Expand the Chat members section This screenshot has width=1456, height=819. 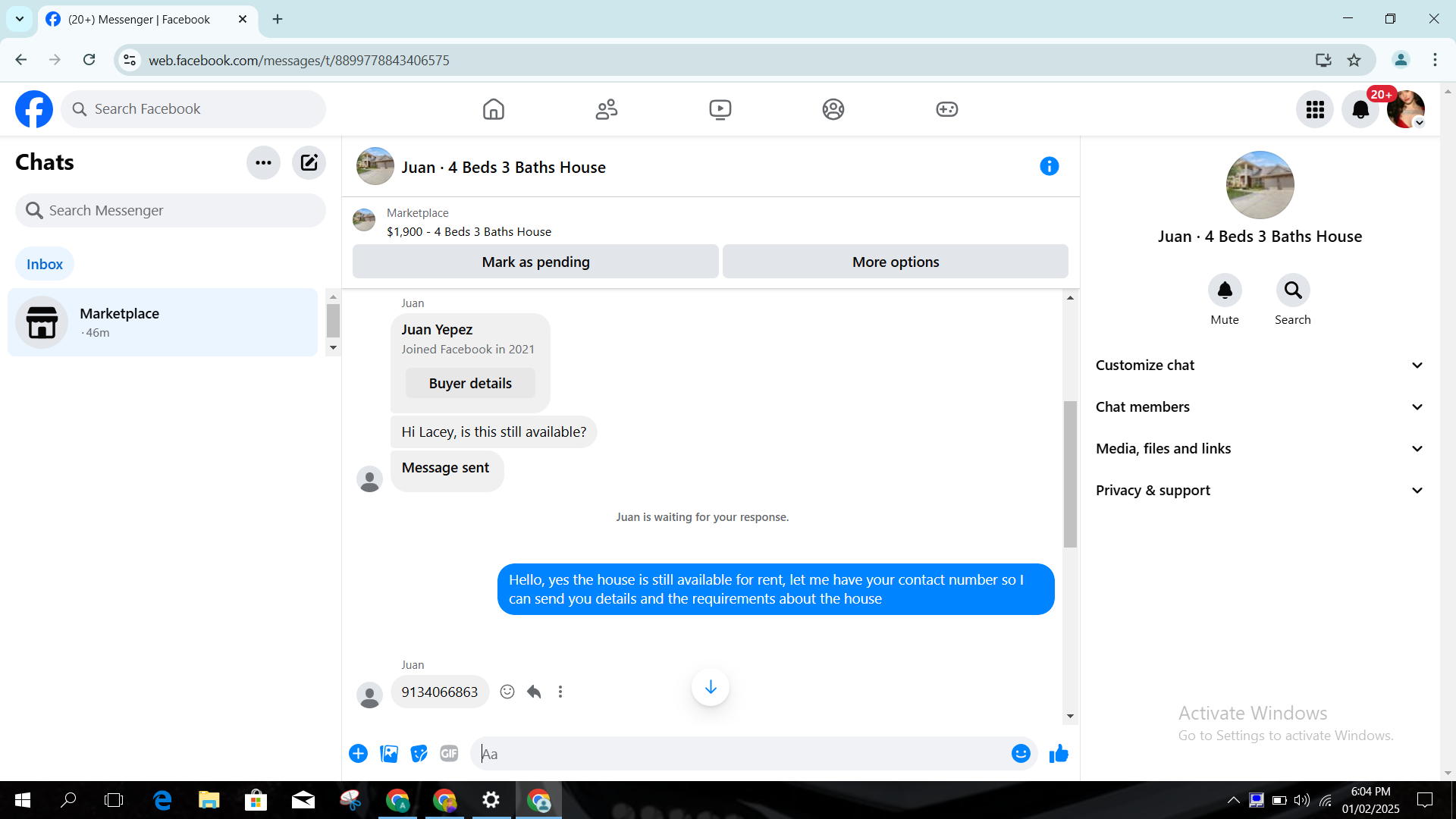tap(1259, 407)
